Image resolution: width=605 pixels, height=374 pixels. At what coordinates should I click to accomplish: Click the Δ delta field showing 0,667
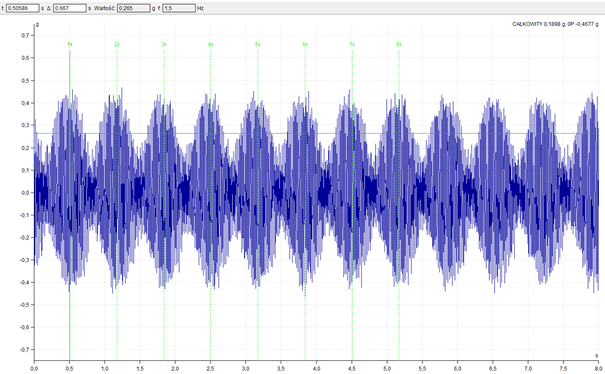pyautogui.click(x=69, y=8)
